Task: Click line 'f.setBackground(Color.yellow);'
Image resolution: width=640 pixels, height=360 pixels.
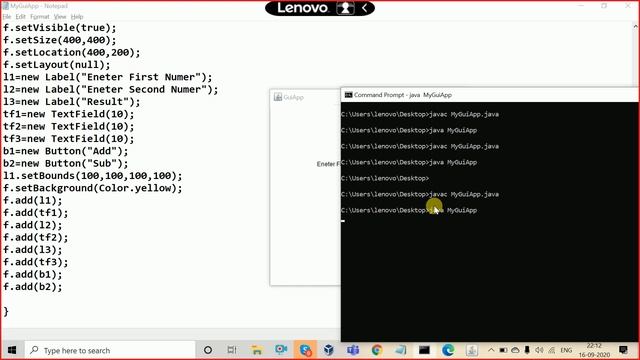Action: [93, 188]
